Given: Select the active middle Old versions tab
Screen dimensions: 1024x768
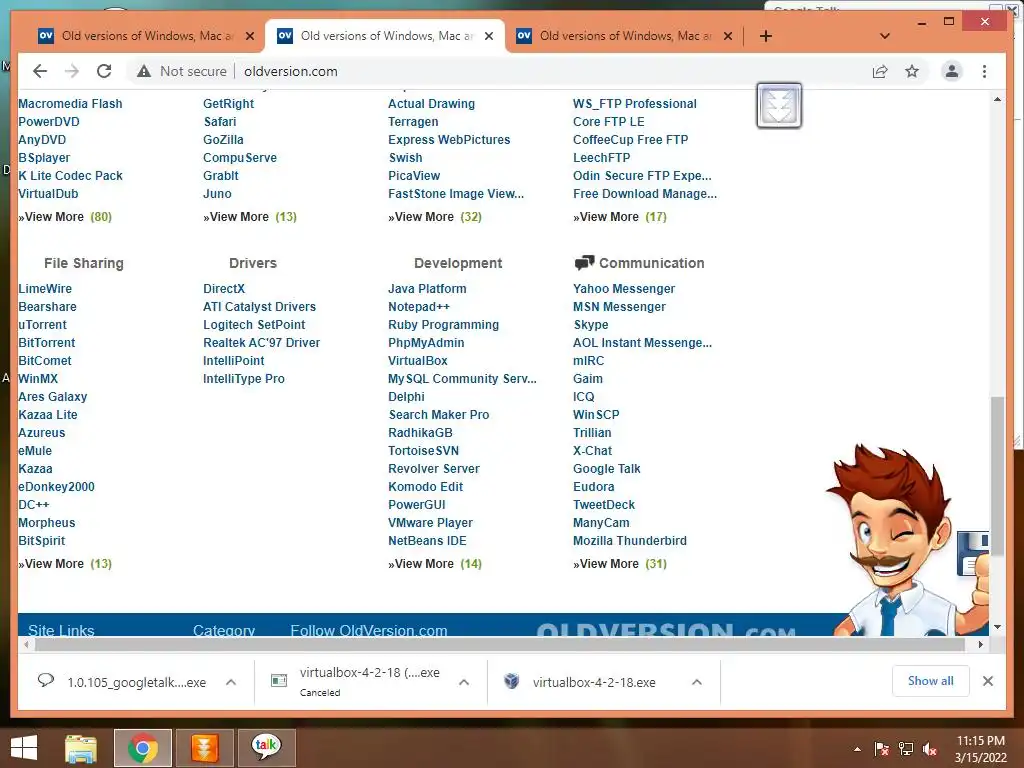Looking at the screenshot, I should (384, 36).
